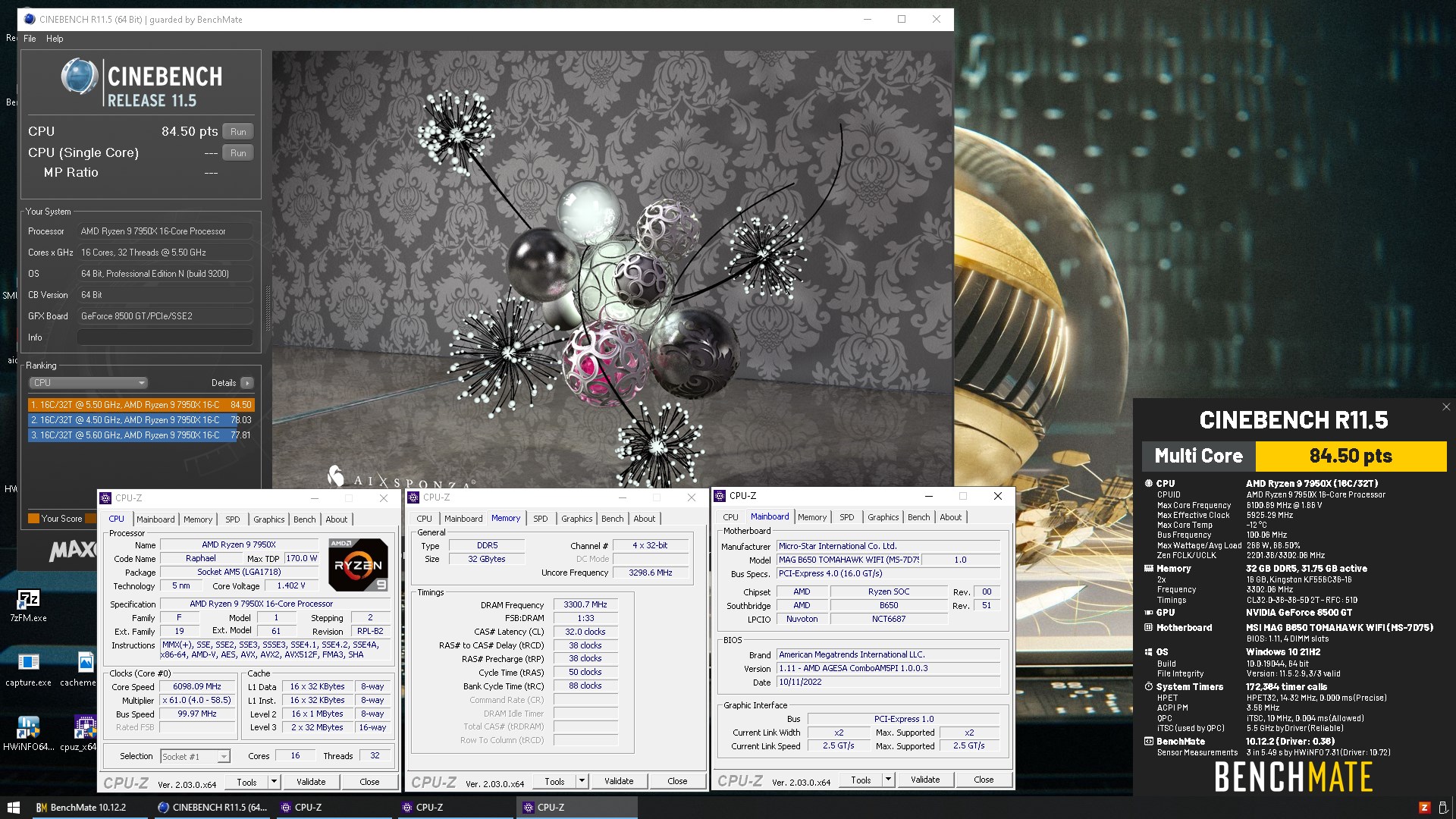Activate the third CPU-Z taskbar button
The height and width of the screenshot is (819, 1456).
pos(576,807)
